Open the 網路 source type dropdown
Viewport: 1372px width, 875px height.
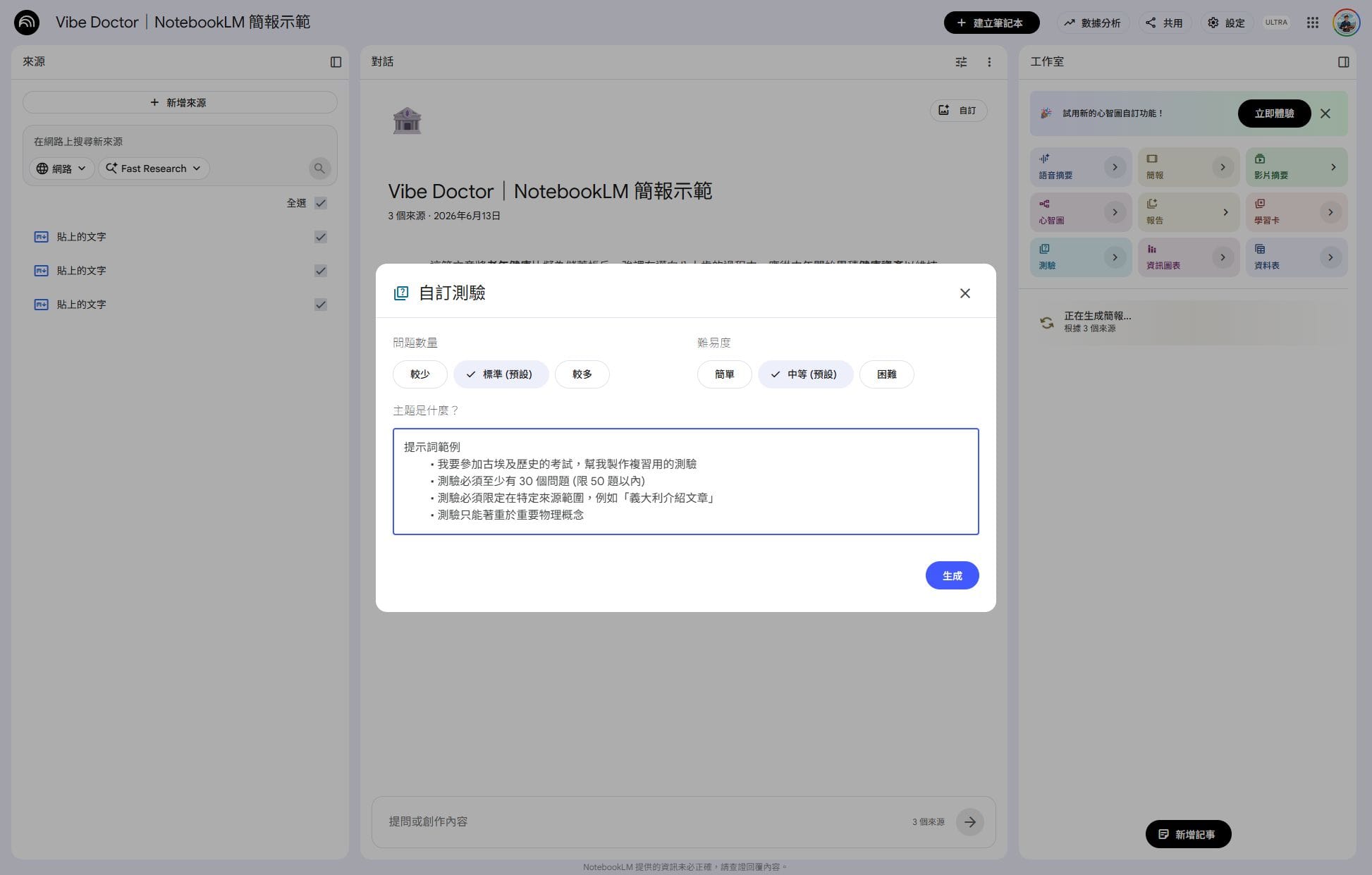tap(61, 169)
